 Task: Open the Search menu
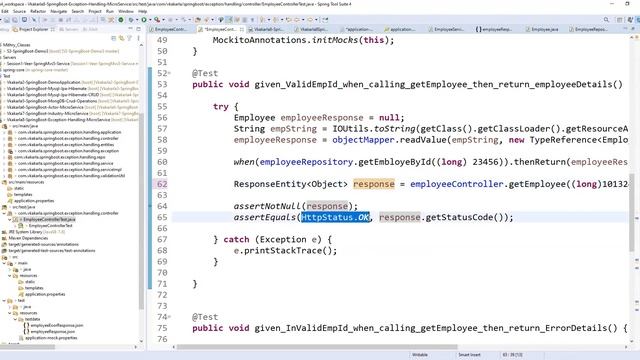click(78, 11)
